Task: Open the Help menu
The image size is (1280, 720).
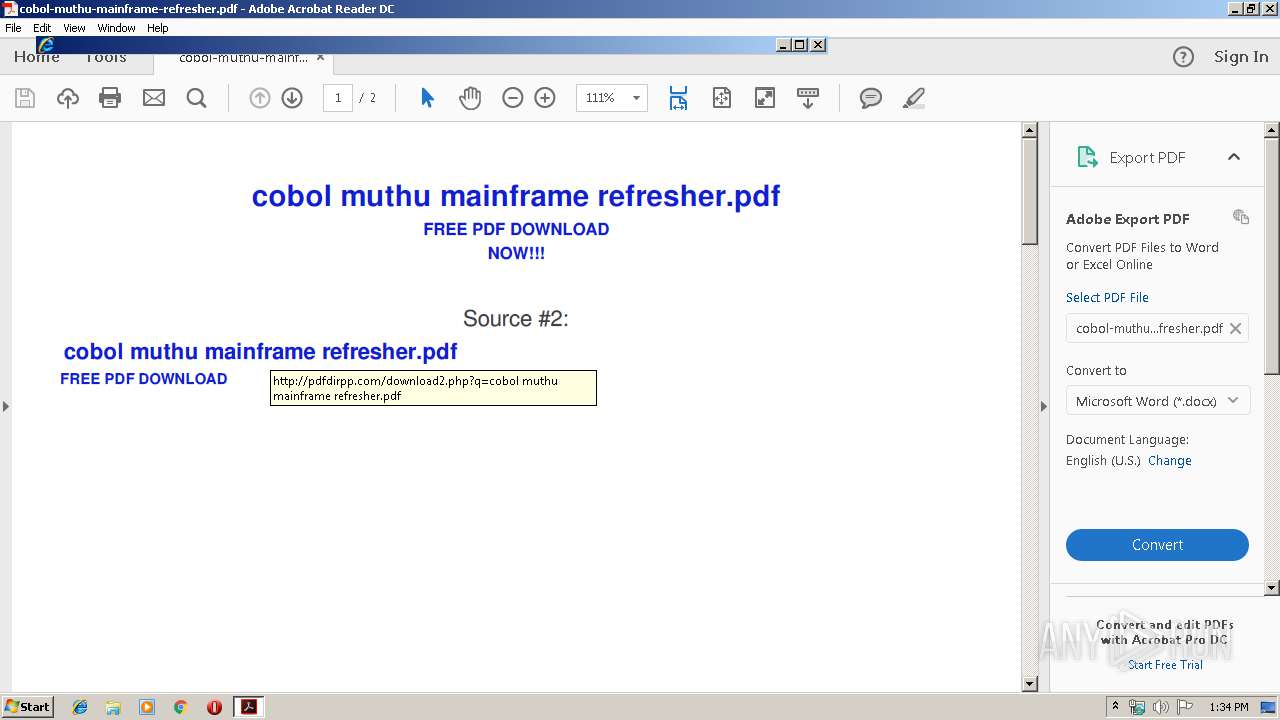Action: click(158, 28)
